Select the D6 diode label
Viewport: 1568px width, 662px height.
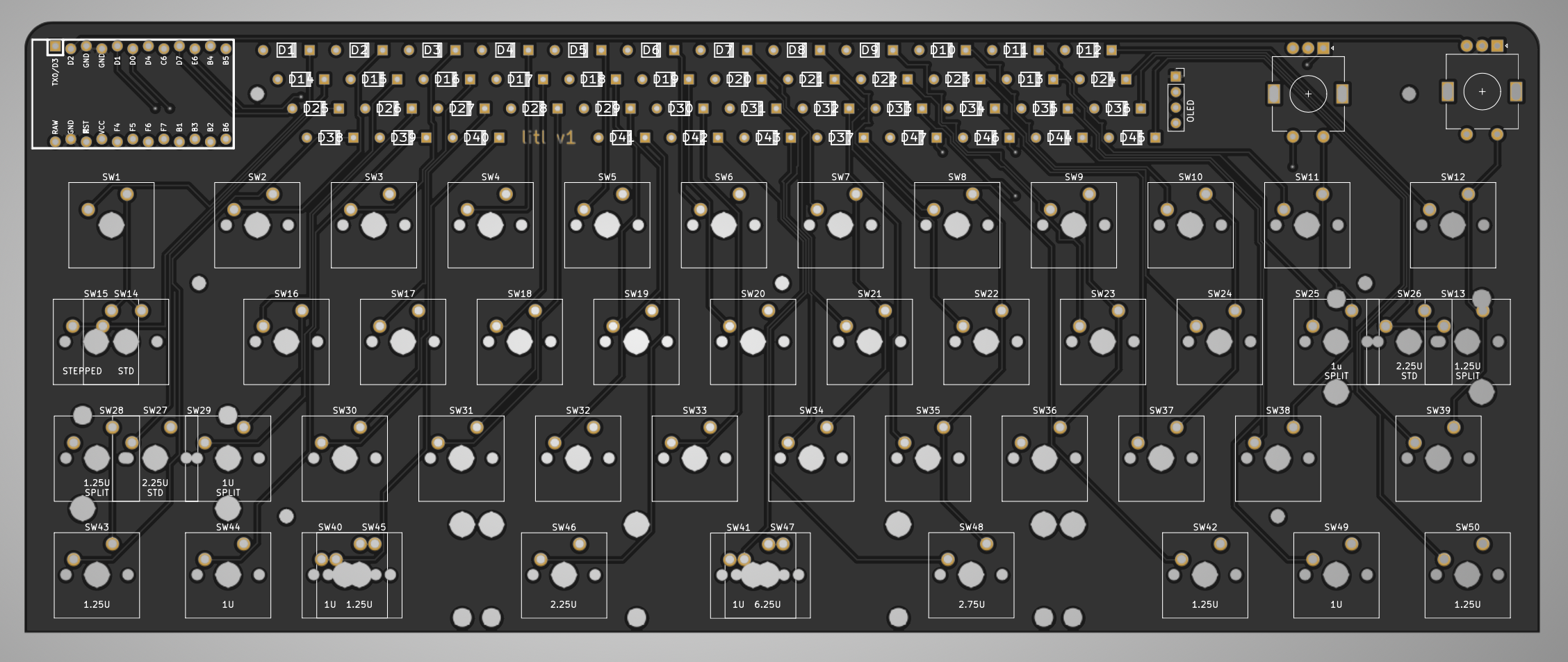(x=651, y=50)
